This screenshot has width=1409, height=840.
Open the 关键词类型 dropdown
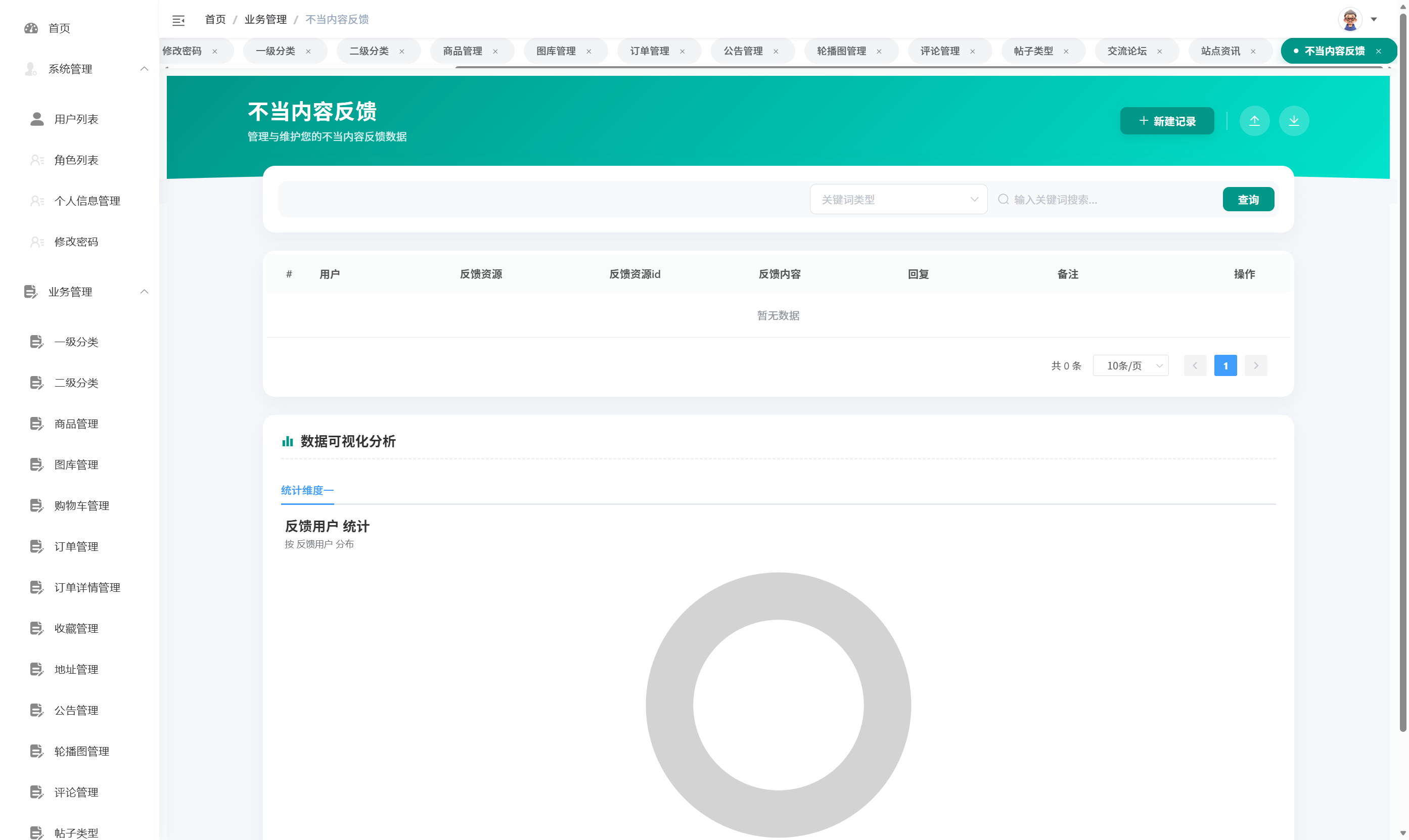tap(899, 199)
